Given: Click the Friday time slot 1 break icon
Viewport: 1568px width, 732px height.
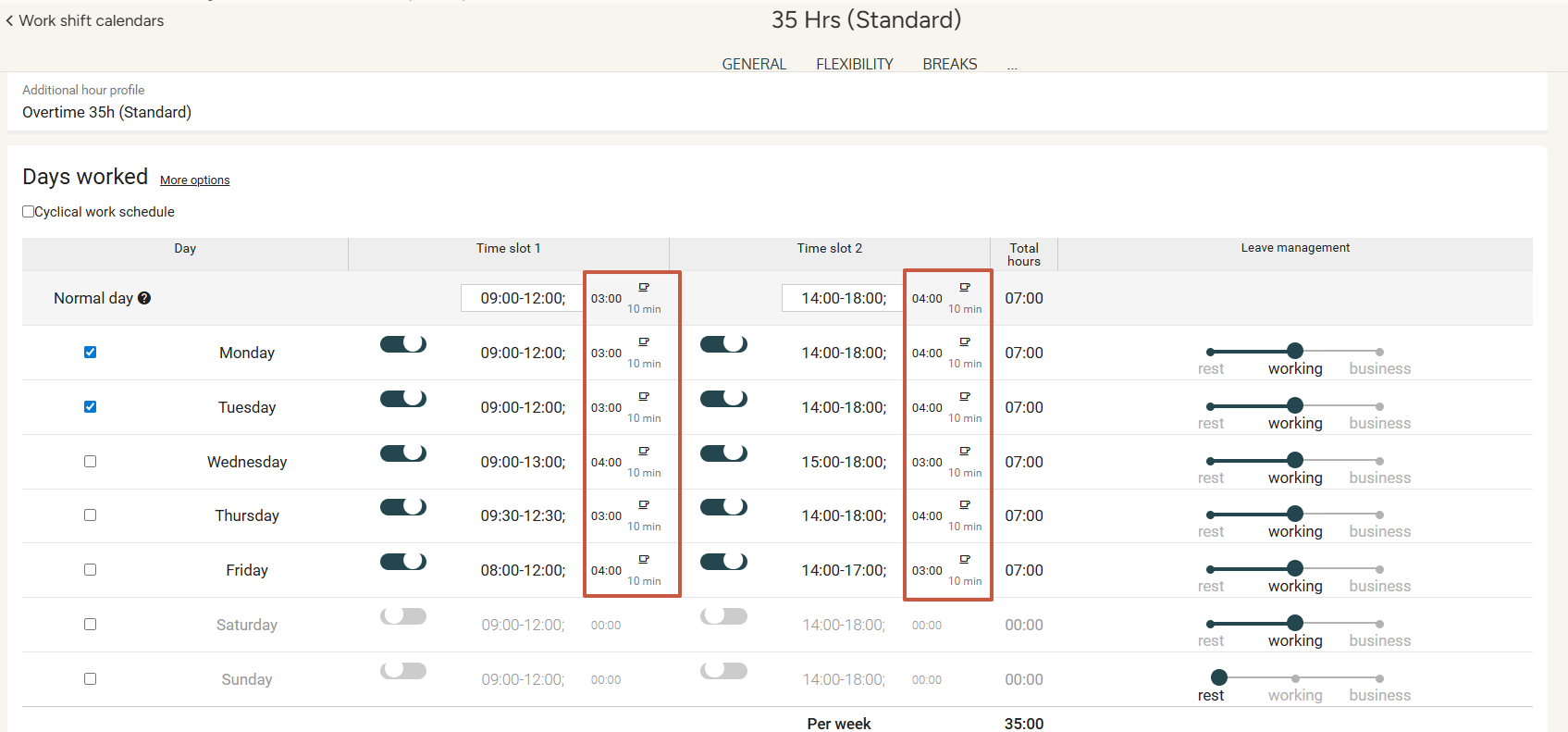Looking at the screenshot, I should 644,560.
